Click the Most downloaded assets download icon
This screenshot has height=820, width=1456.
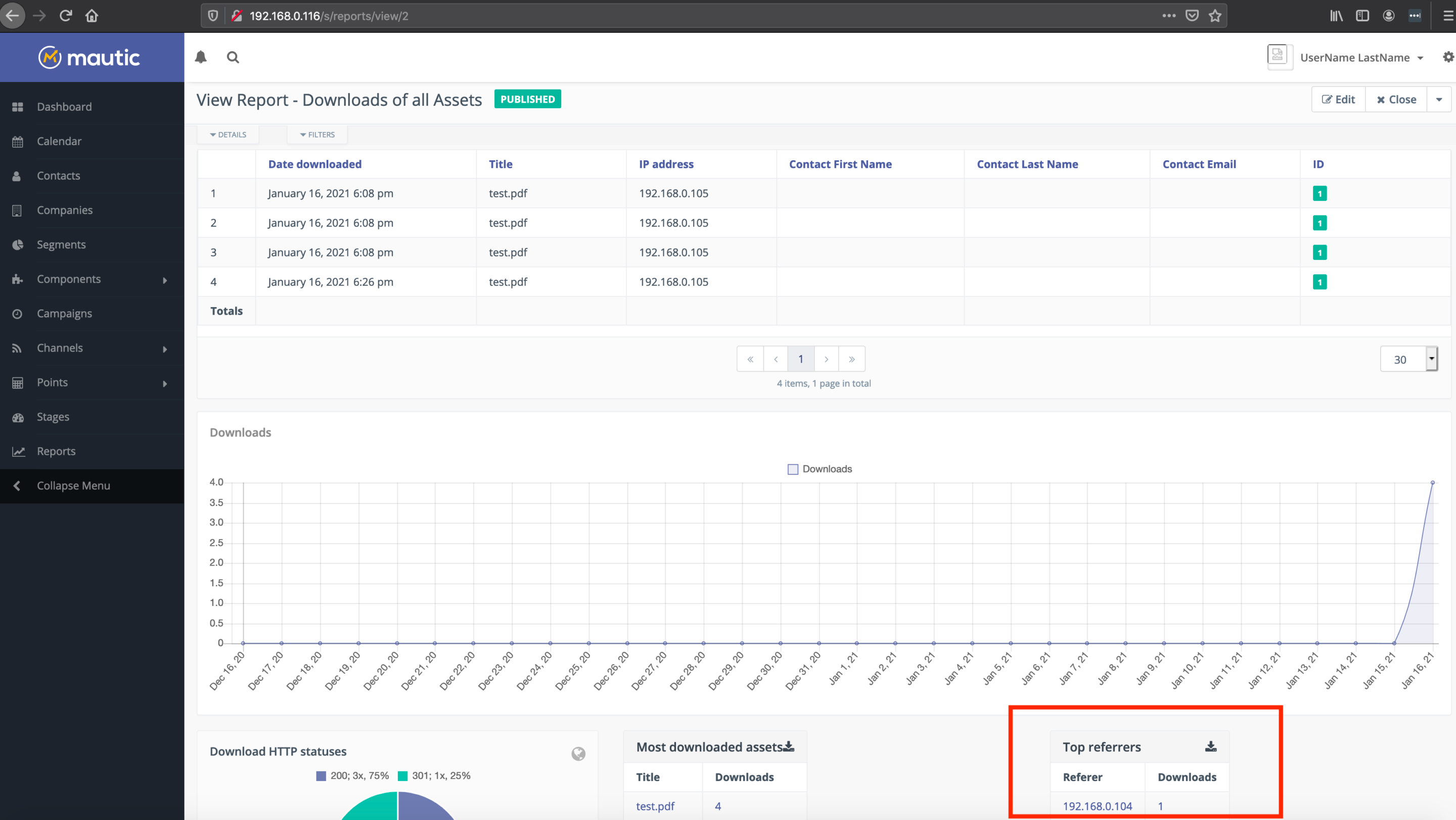coord(789,747)
